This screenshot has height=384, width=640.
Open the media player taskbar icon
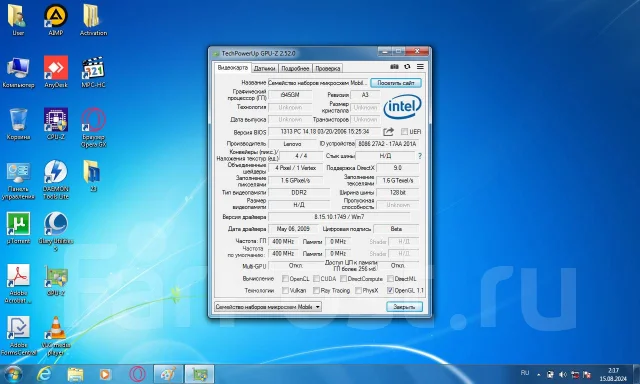click(105, 374)
